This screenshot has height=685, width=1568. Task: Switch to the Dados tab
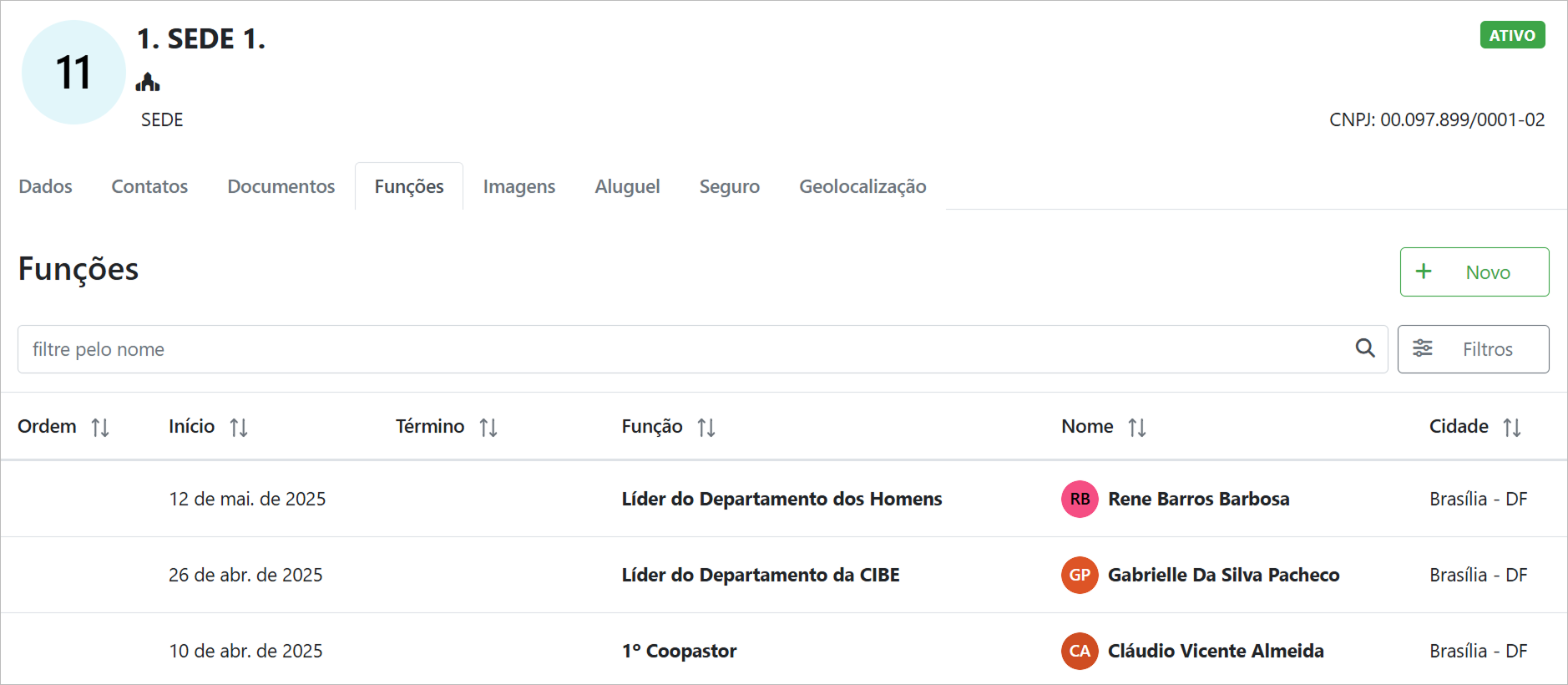[x=46, y=186]
